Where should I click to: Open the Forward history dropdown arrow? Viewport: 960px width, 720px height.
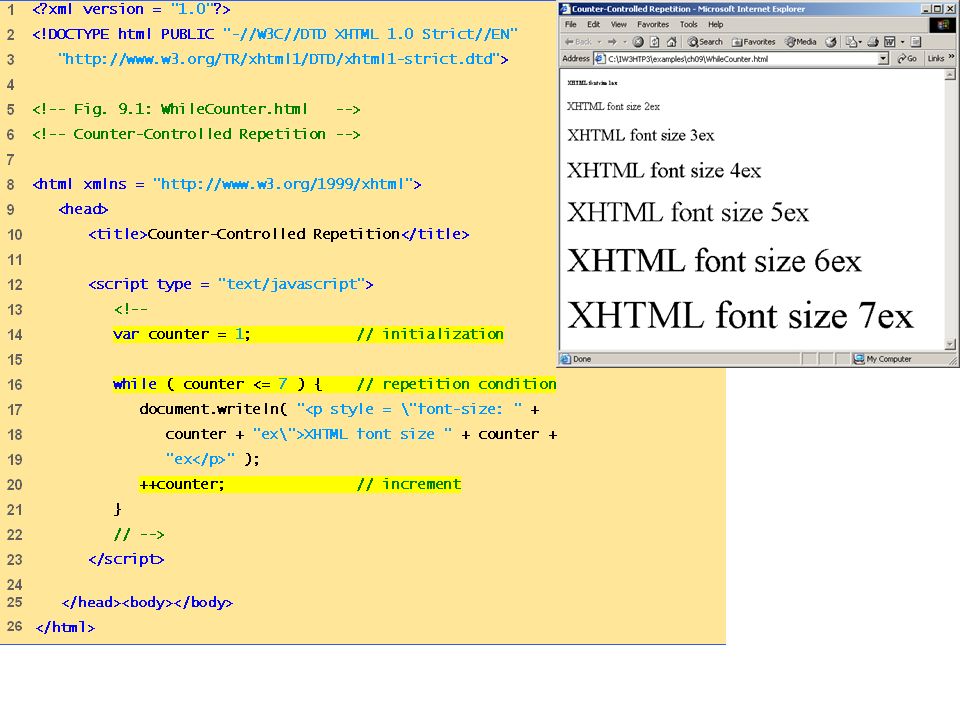coord(625,42)
